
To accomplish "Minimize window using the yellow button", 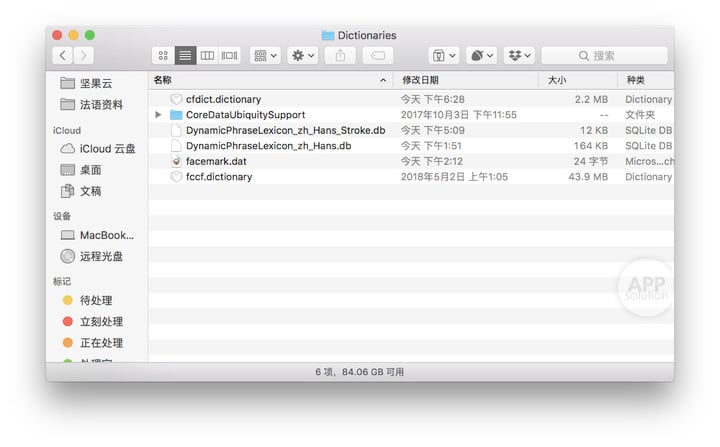I will click(x=73, y=35).
